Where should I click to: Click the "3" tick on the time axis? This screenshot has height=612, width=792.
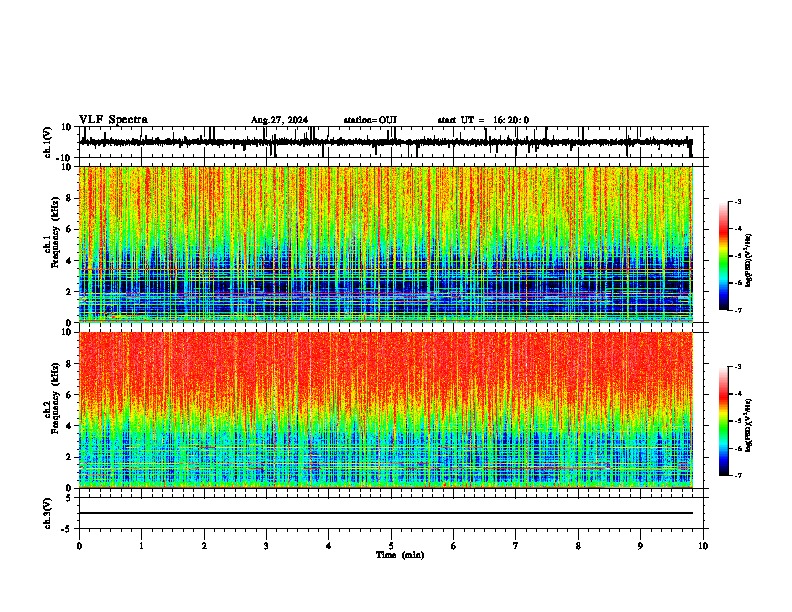coord(266,546)
